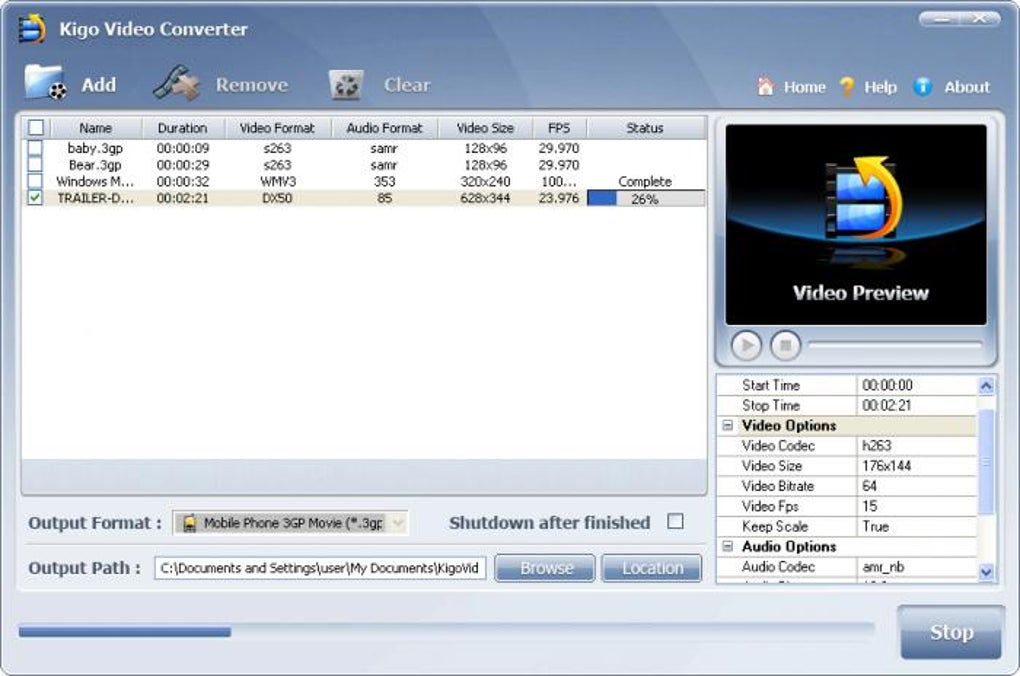
Task: Sort list by Video Format column header
Action: 277,128
